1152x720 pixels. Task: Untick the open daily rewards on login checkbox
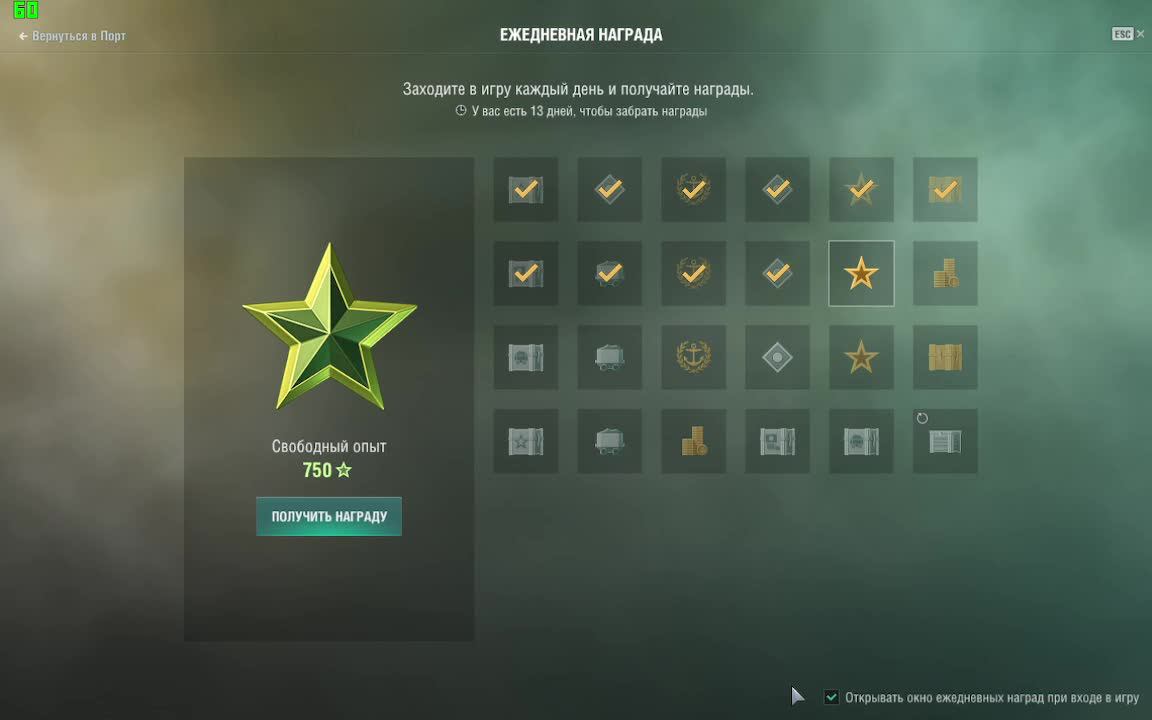tap(831, 697)
